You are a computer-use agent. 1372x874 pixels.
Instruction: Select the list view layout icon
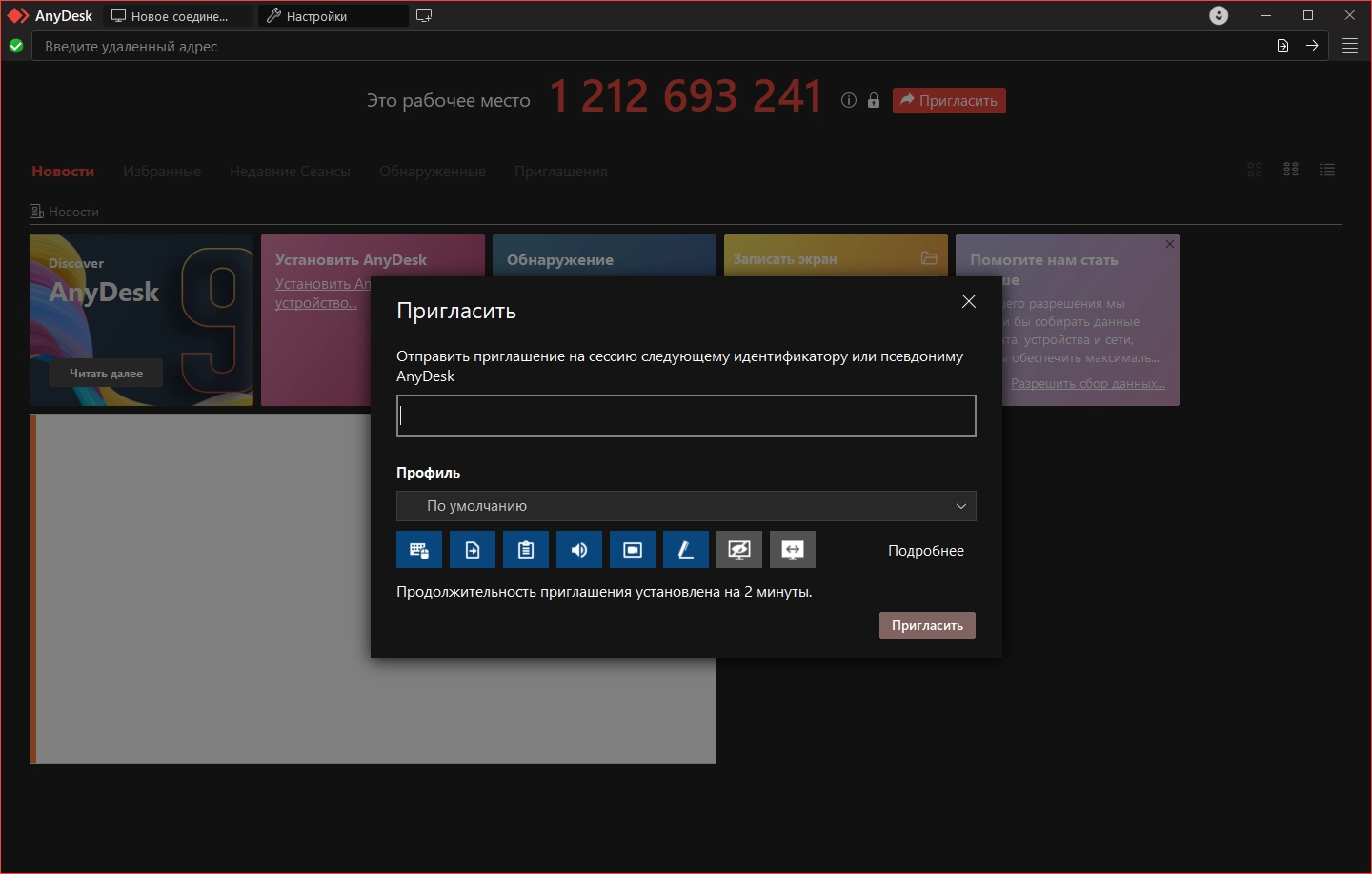(1327, 170)
